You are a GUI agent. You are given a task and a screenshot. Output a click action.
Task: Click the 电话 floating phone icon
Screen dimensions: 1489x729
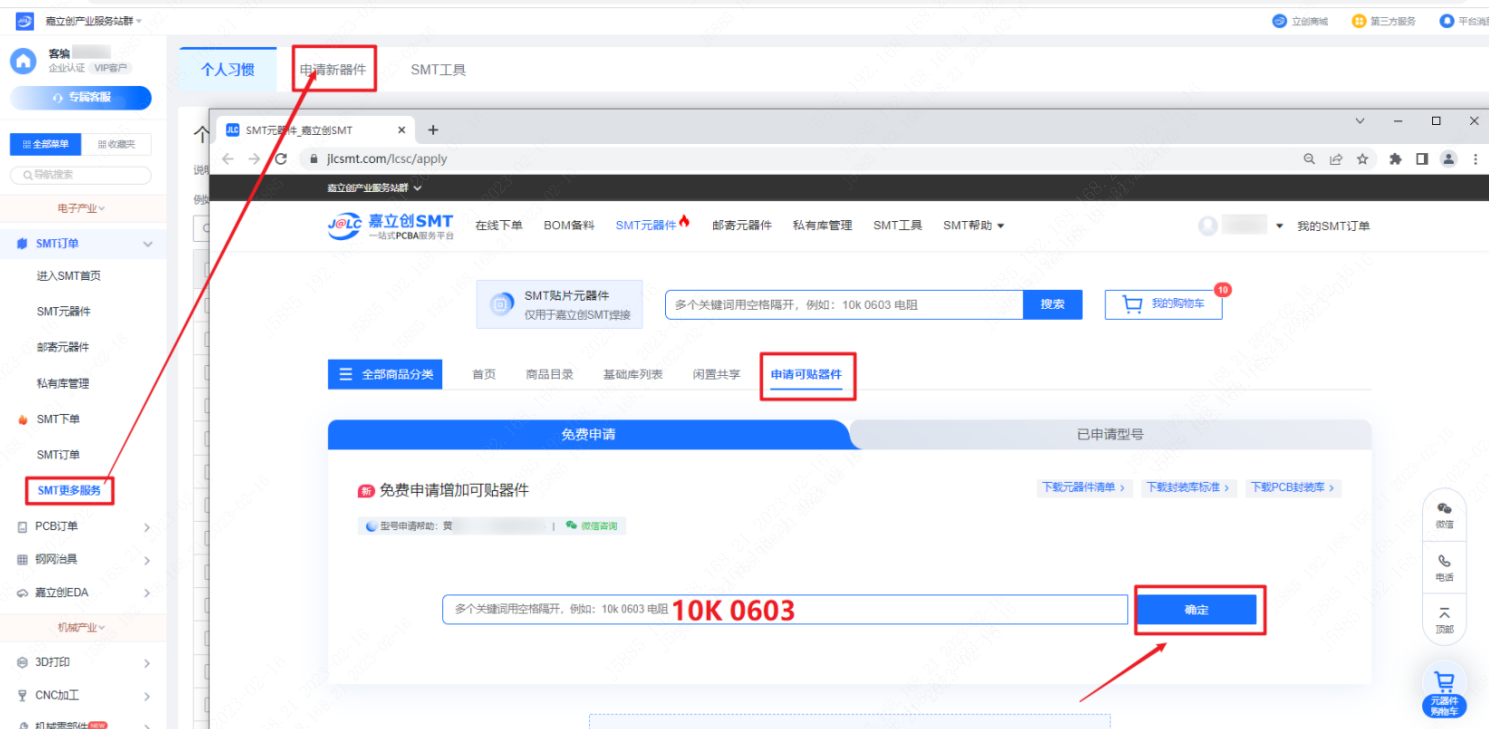[x=1444, y=567]
